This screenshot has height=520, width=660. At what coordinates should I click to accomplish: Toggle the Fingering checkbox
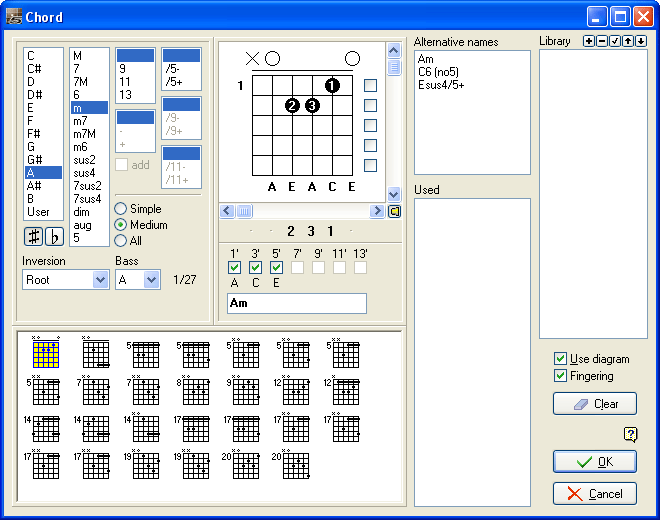click(560, 376)
